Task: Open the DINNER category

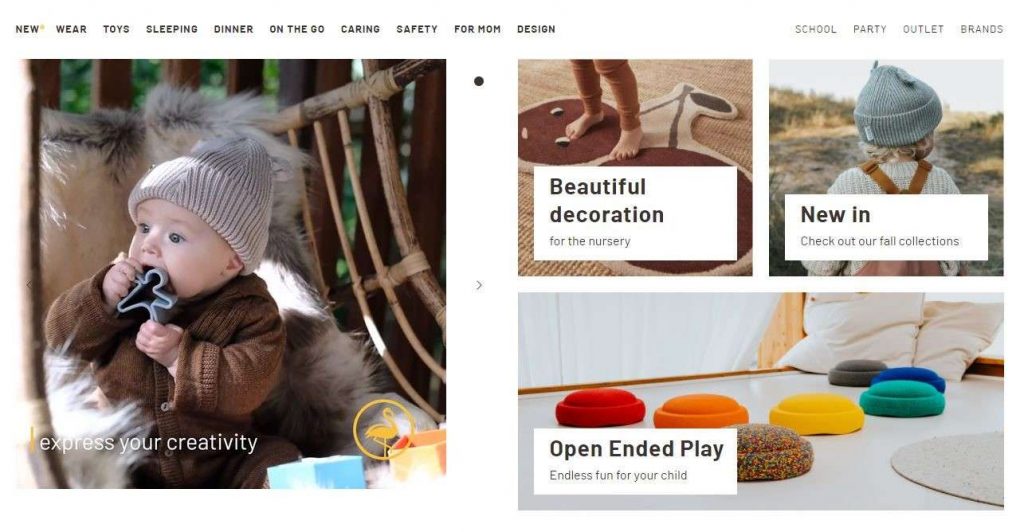Action: point(234,29)
